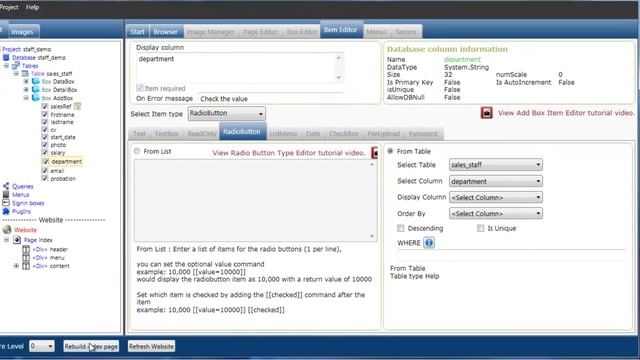Click the WHERE clause input field
640x360 pixels.
[511, 256]
